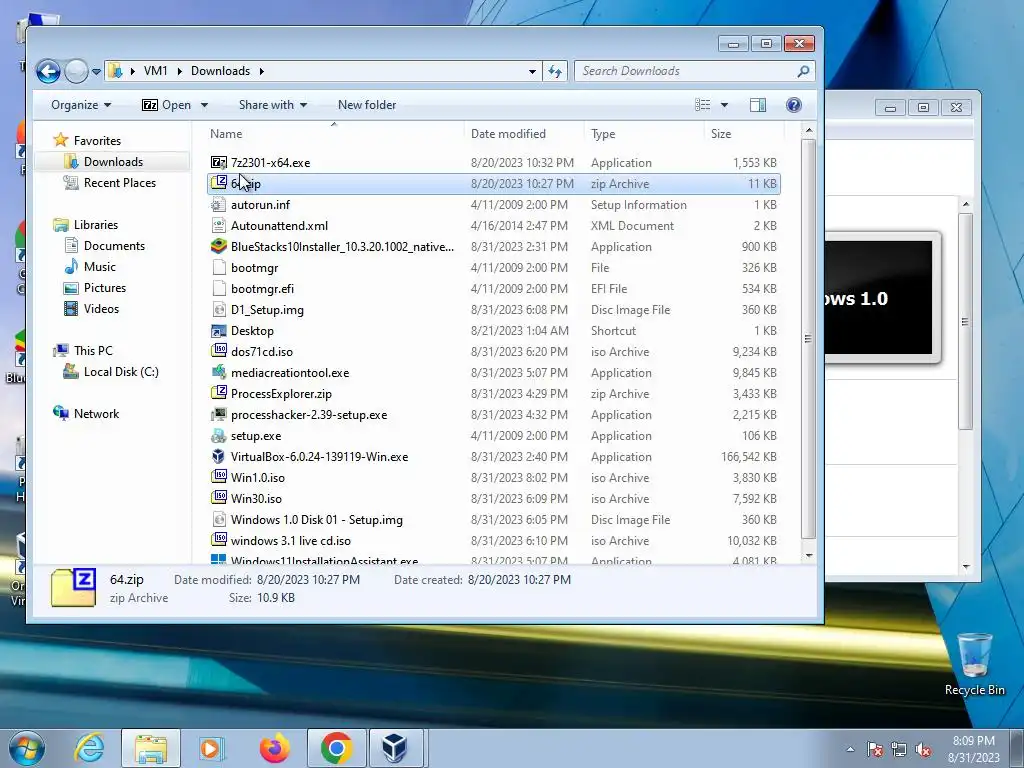Sort by Date modified column
The width and height of the screenshot is (1024, 768).
508,134
